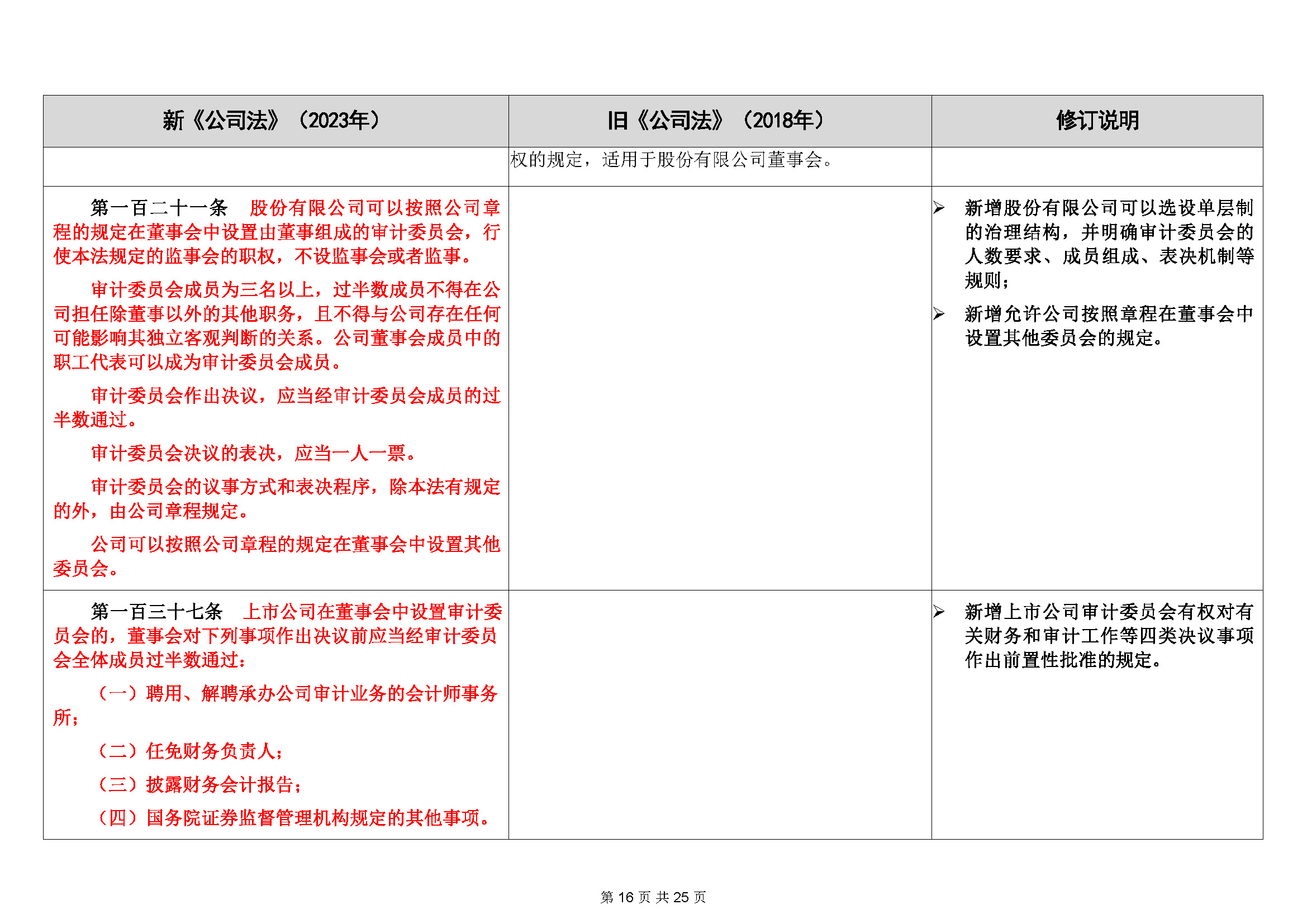Click the arrow bullet before 新增上市公司审计委员会
Screen dimensions: 1307x924
coord(939,612)
